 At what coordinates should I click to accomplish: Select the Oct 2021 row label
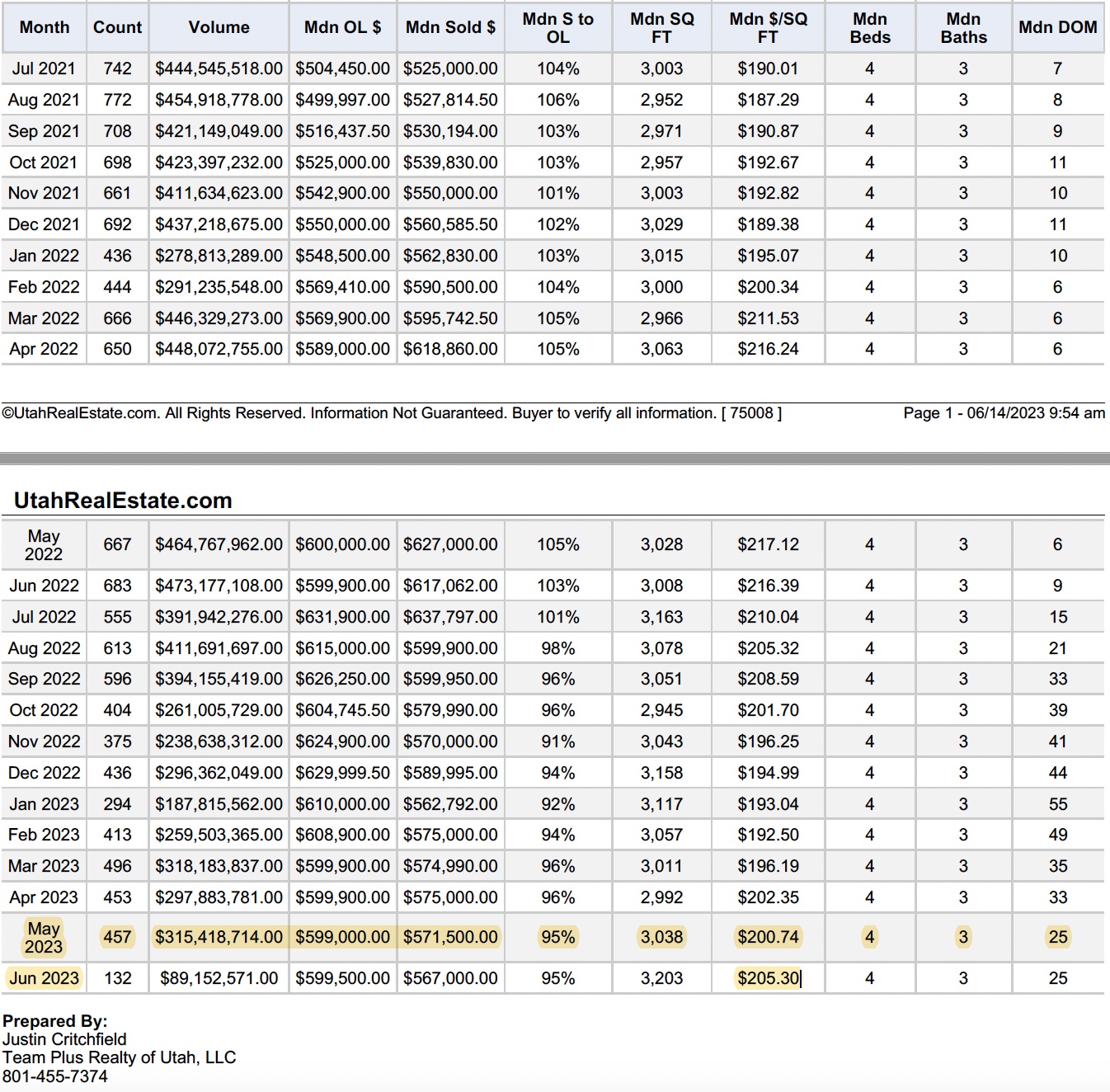pos(44,162)
